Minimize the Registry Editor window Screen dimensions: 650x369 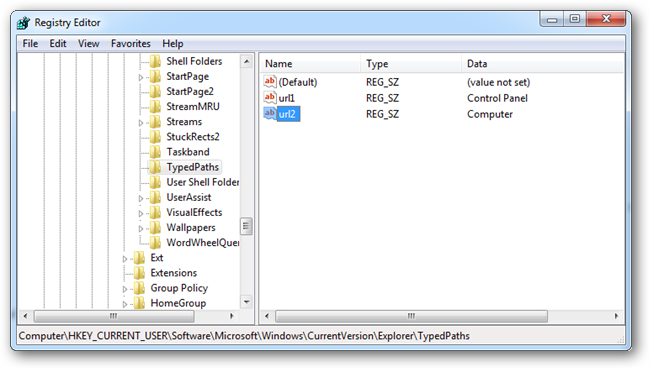(552, 19)
